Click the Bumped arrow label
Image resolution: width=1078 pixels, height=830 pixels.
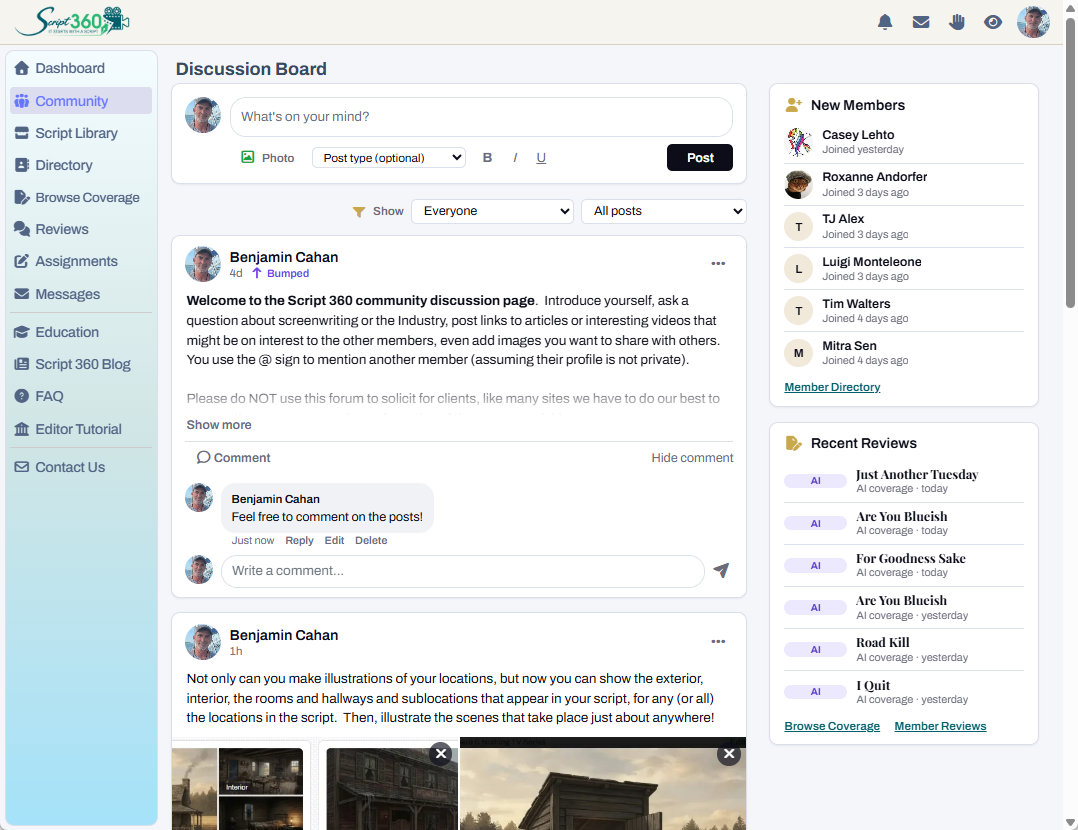(x=280, y=273)
